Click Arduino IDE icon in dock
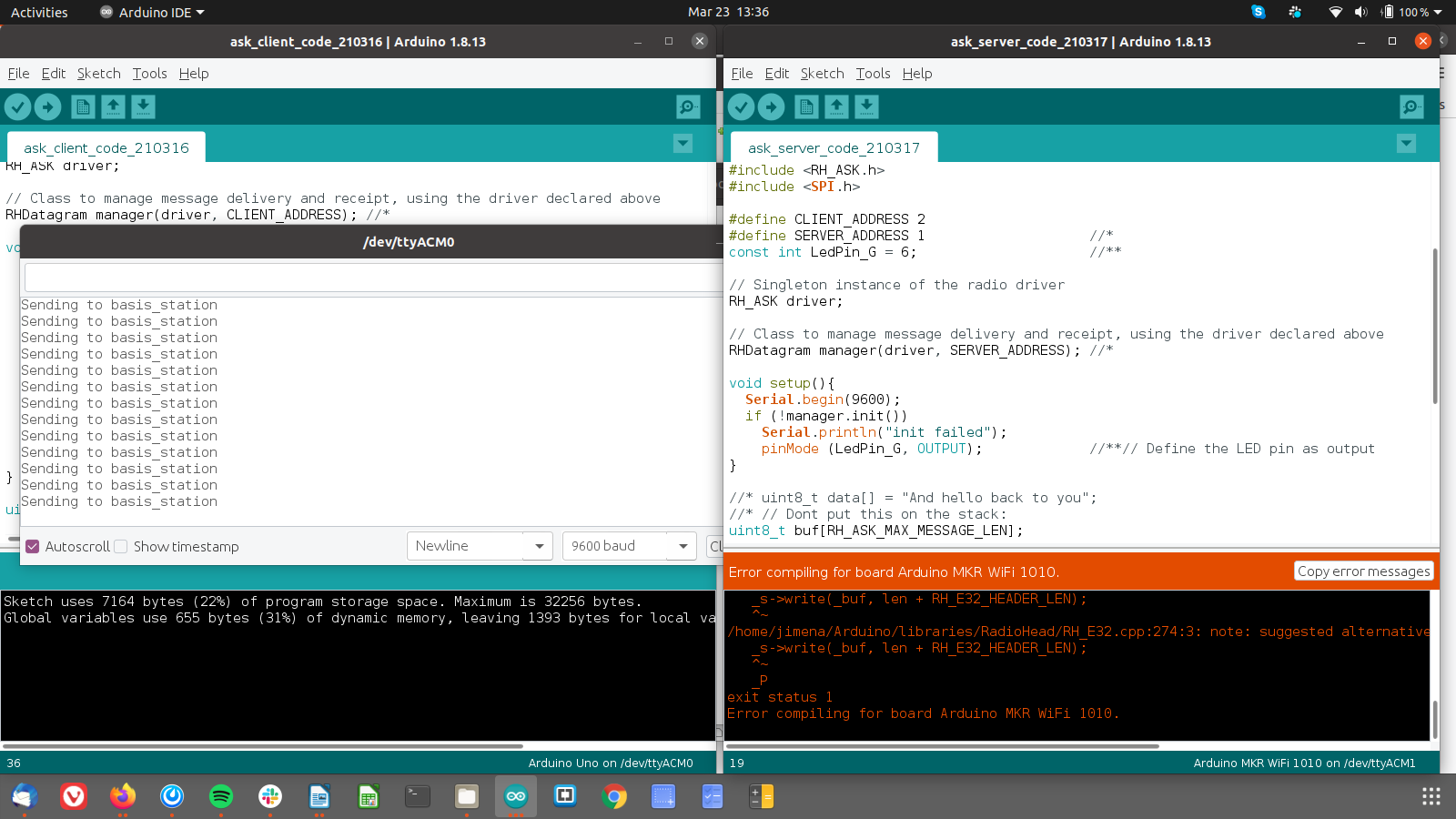 pyautogui.click(x=516, y=797)
